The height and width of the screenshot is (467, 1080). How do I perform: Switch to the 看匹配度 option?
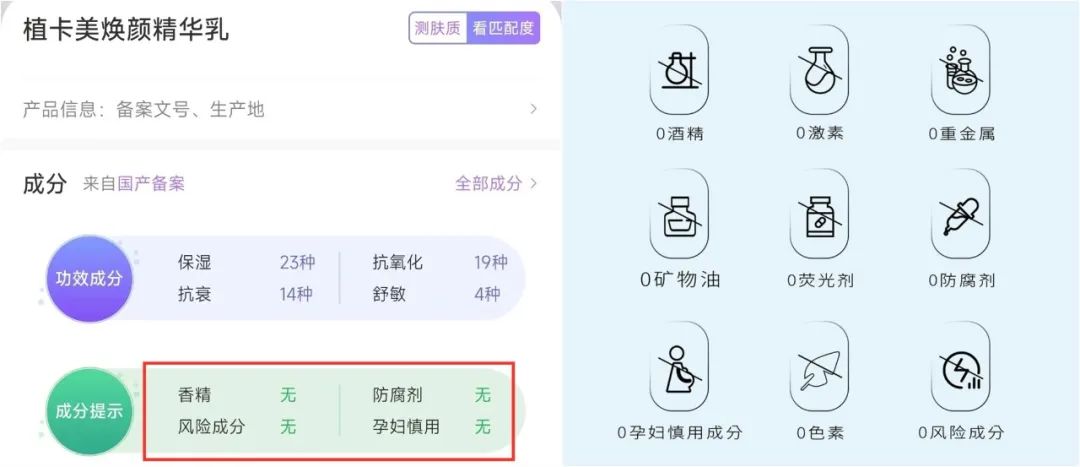click(x=503, y=28)
